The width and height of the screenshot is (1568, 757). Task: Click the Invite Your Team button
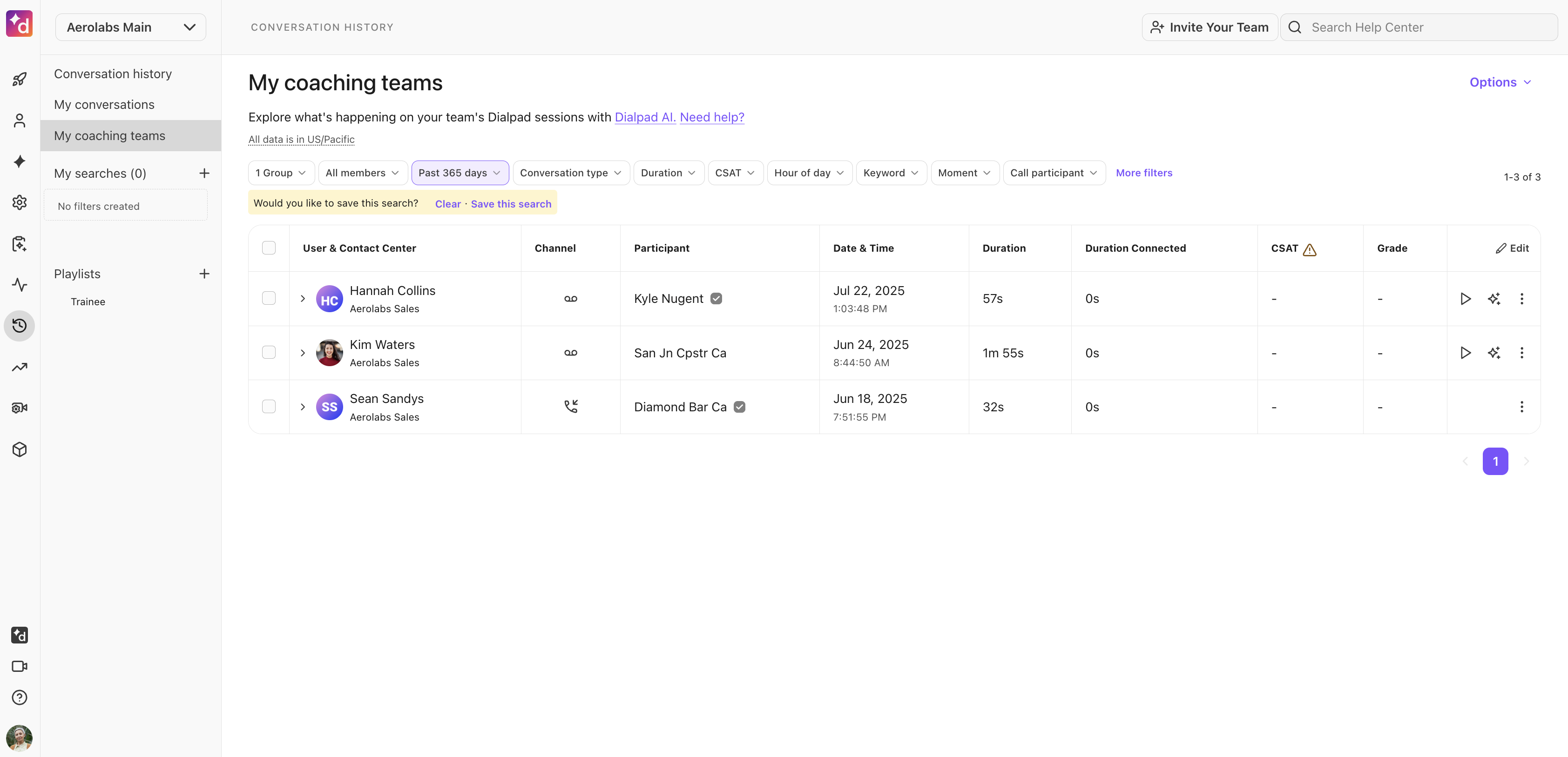click(x=1210, y=27)
